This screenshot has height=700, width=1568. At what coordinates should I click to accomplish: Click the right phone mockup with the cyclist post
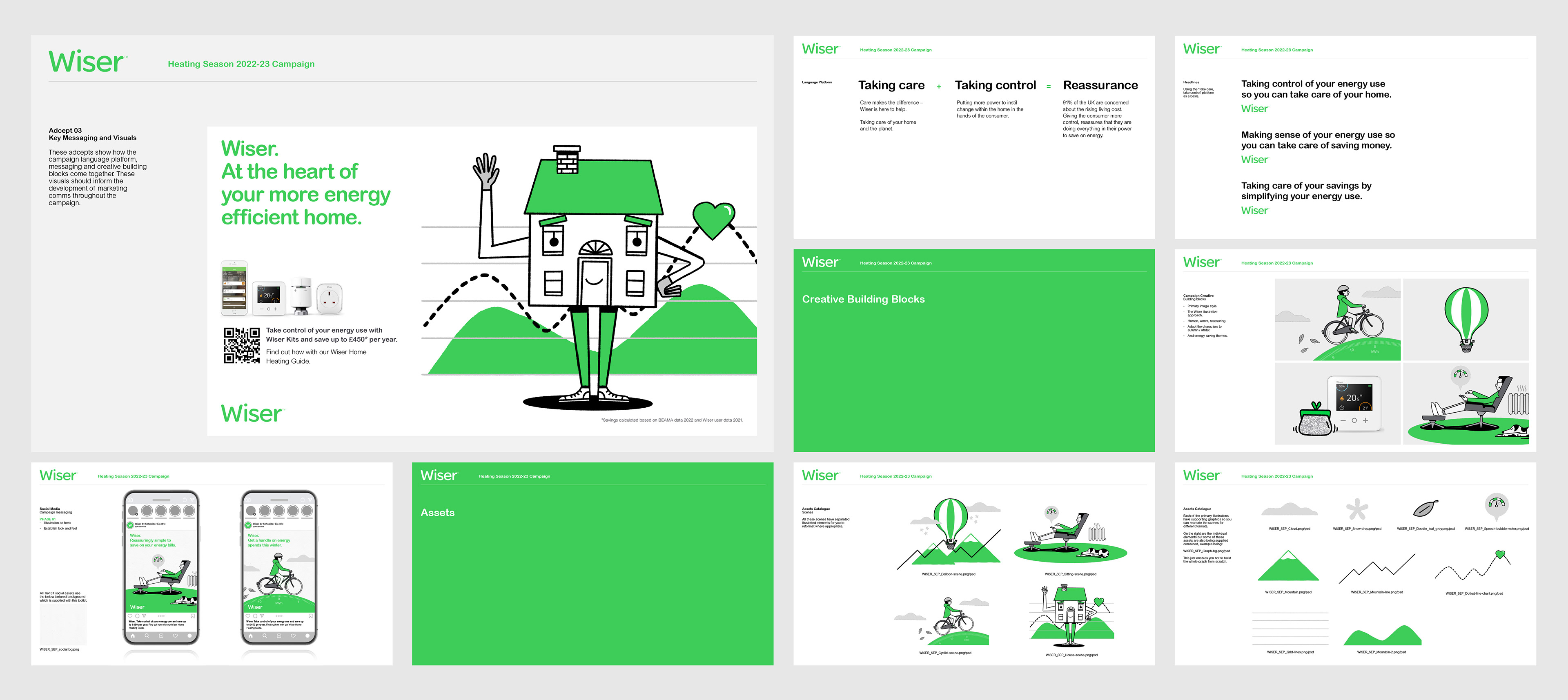click(279, 567)
